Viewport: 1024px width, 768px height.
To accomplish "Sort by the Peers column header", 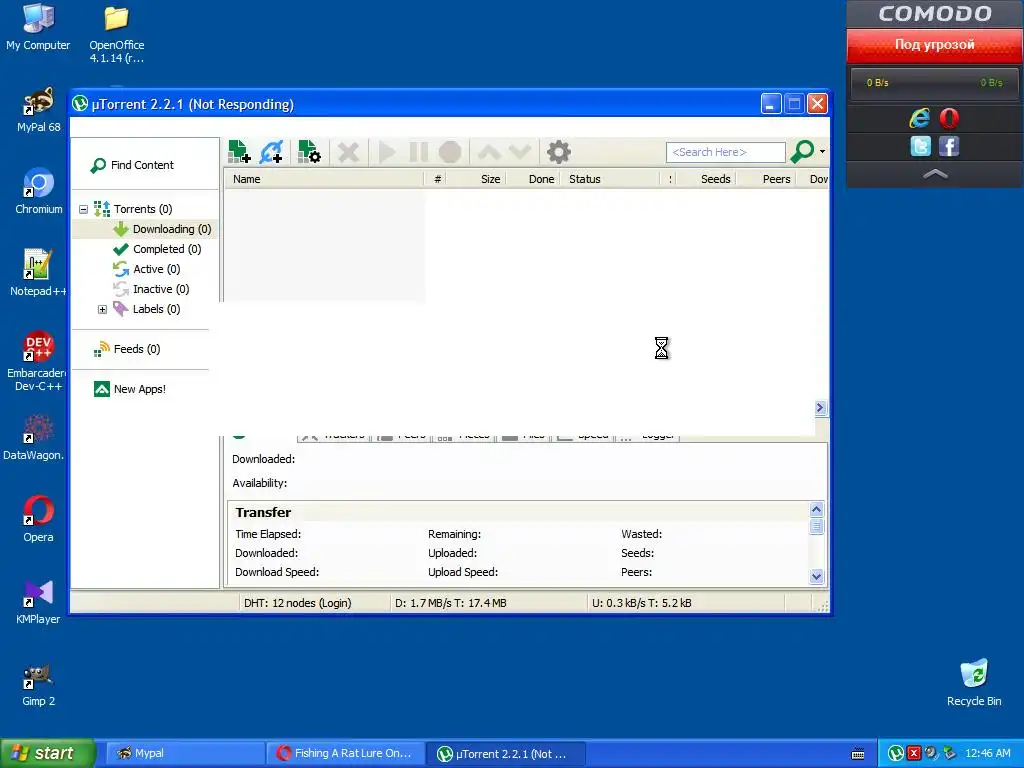I will 766,179.
